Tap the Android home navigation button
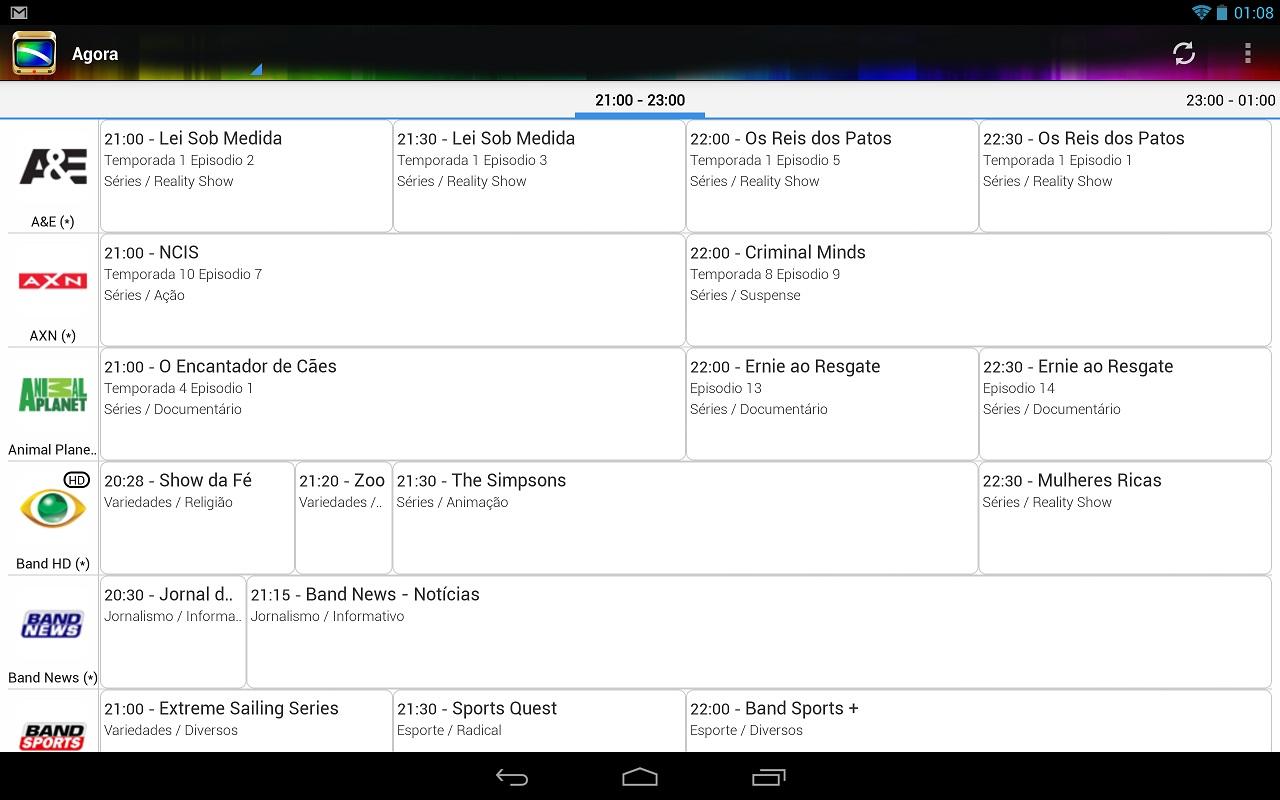This screenshot has height=800, width=1280. coord(640,777)
